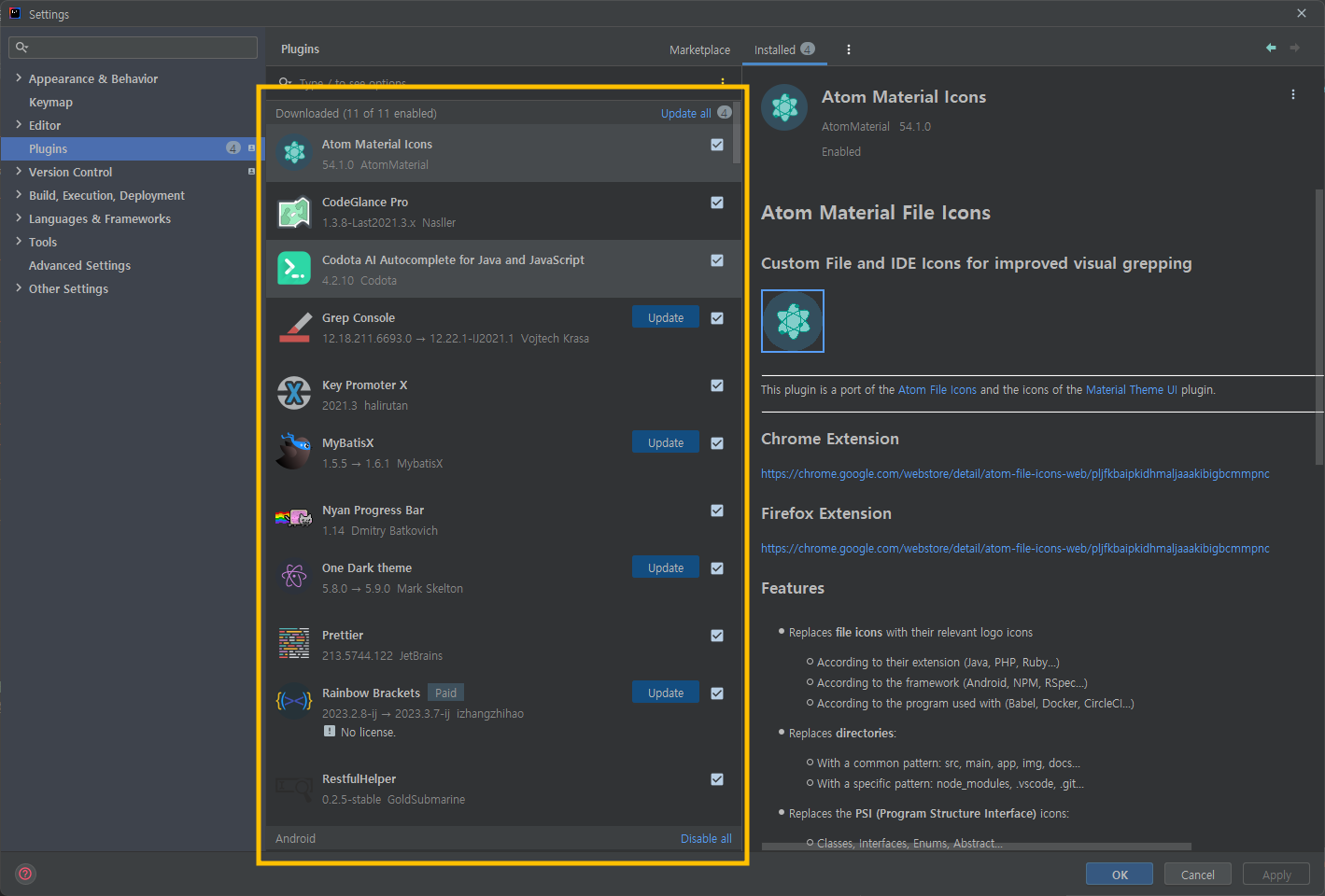This screenshot has width=1325, height=896.
Task: Expand the Editor settings node
Action: [x=19, y=125]
